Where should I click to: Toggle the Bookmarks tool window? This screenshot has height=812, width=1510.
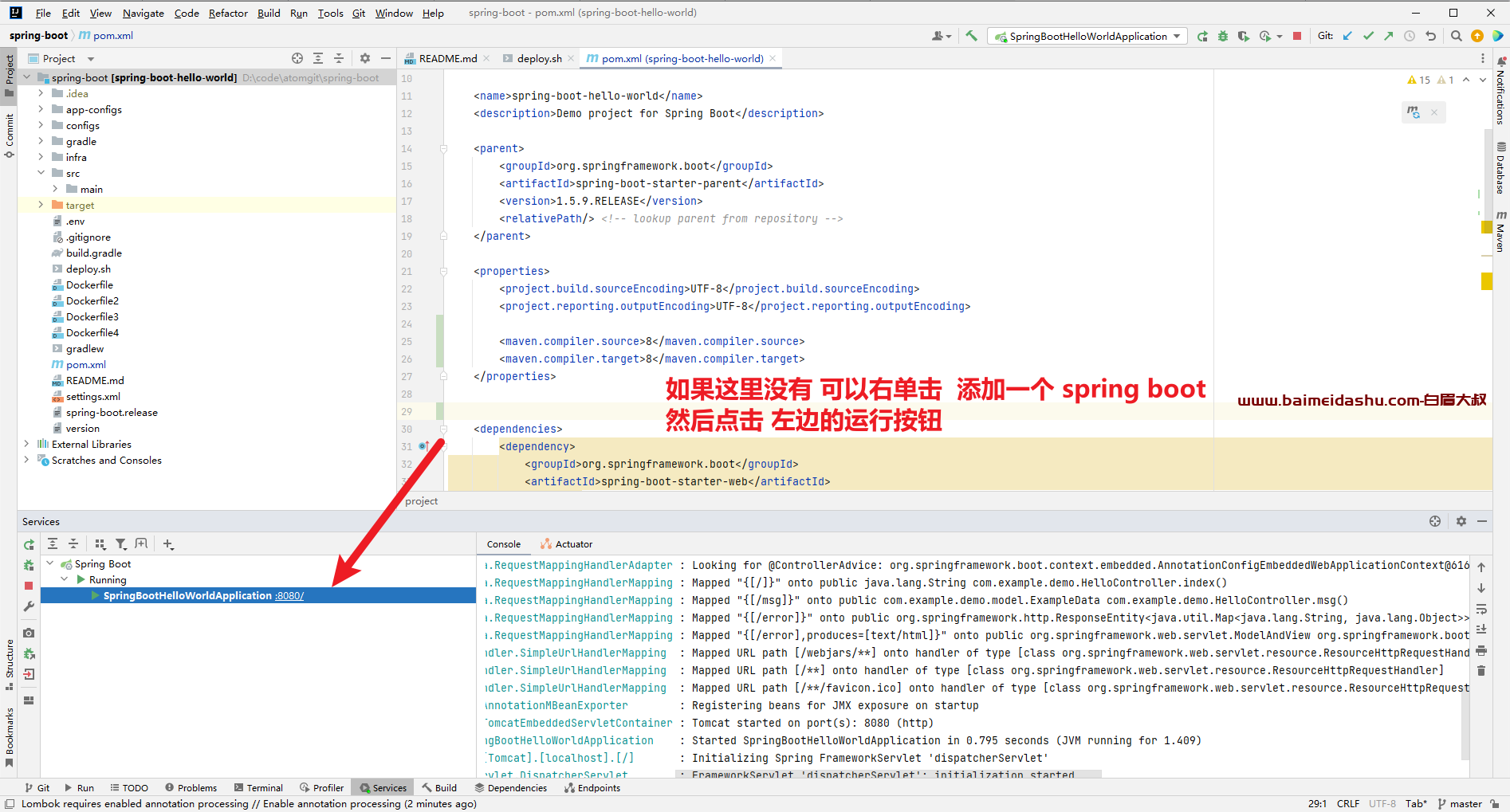click(x=9, y=737)
